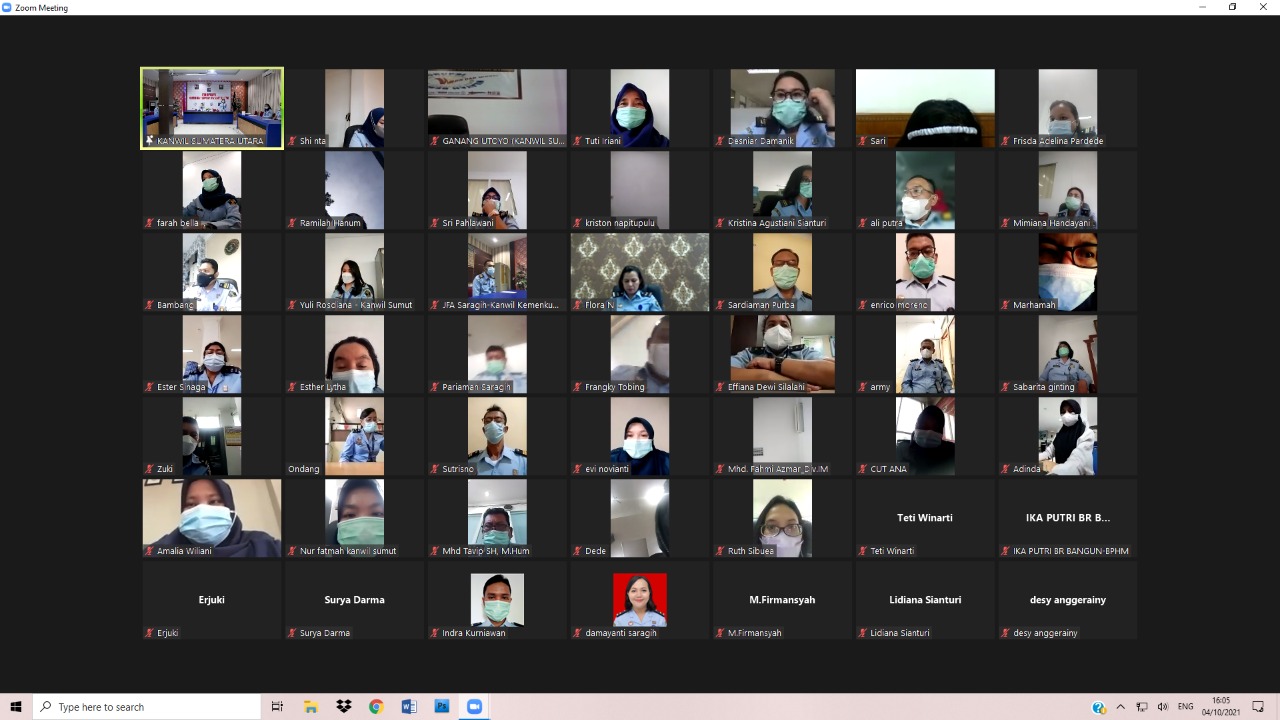
Task: Open Task View on the taskbar
Action: [x=278, y=707]
